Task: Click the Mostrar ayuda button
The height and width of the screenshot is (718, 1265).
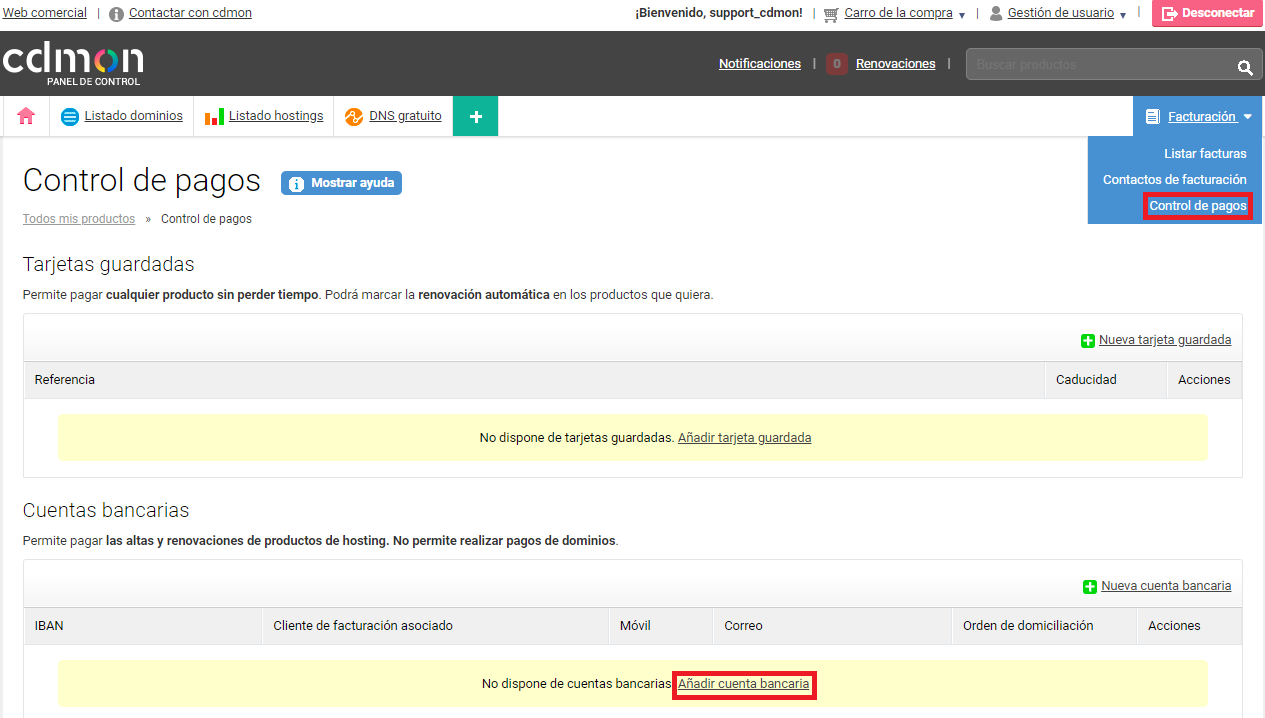Action: [342, 183]
